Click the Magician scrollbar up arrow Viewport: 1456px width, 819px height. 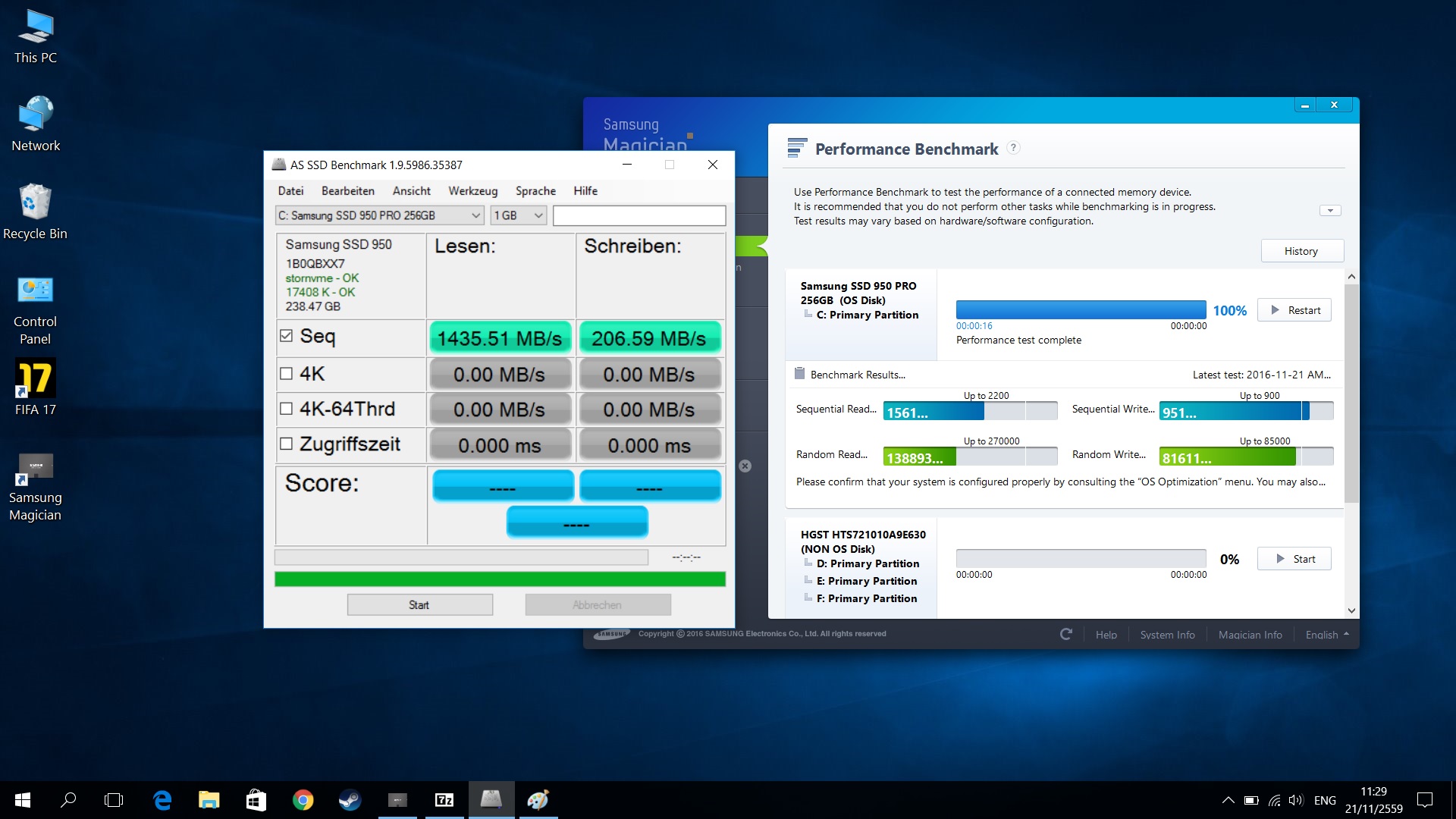(1351, 277)
